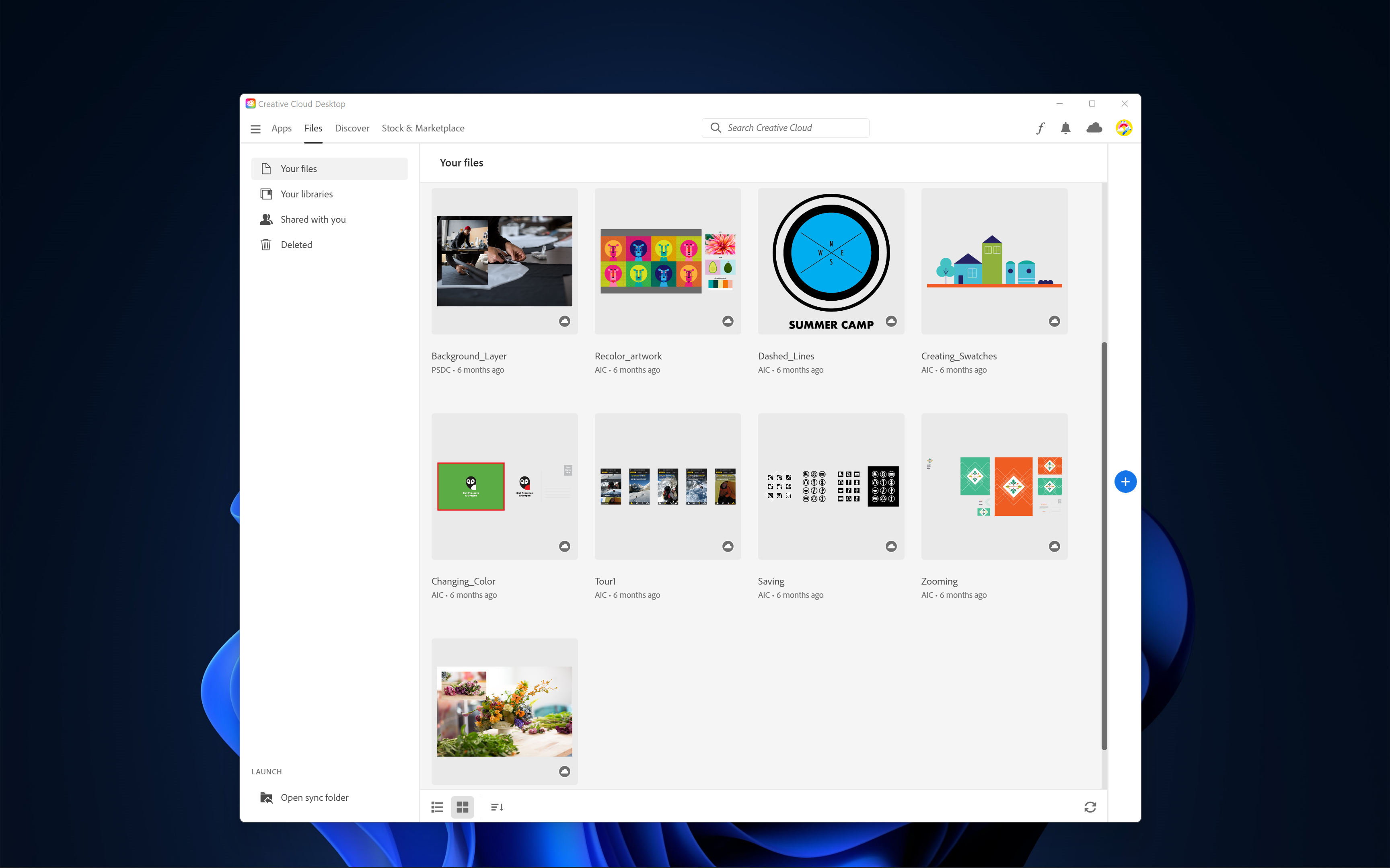The image size is (1390, 868).
Task: Switch to list view at the bottom toolbar
Action: pos(436,806)
